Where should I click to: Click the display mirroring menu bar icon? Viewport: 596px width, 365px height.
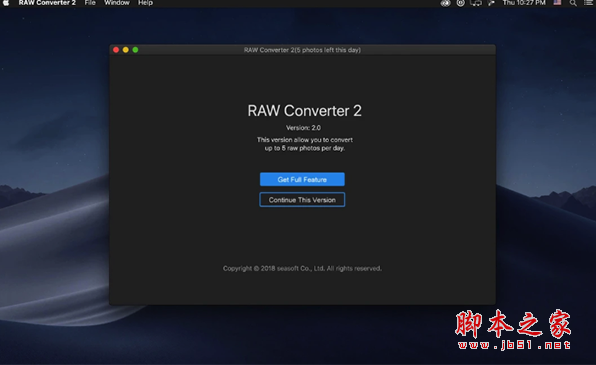point(476,3)
